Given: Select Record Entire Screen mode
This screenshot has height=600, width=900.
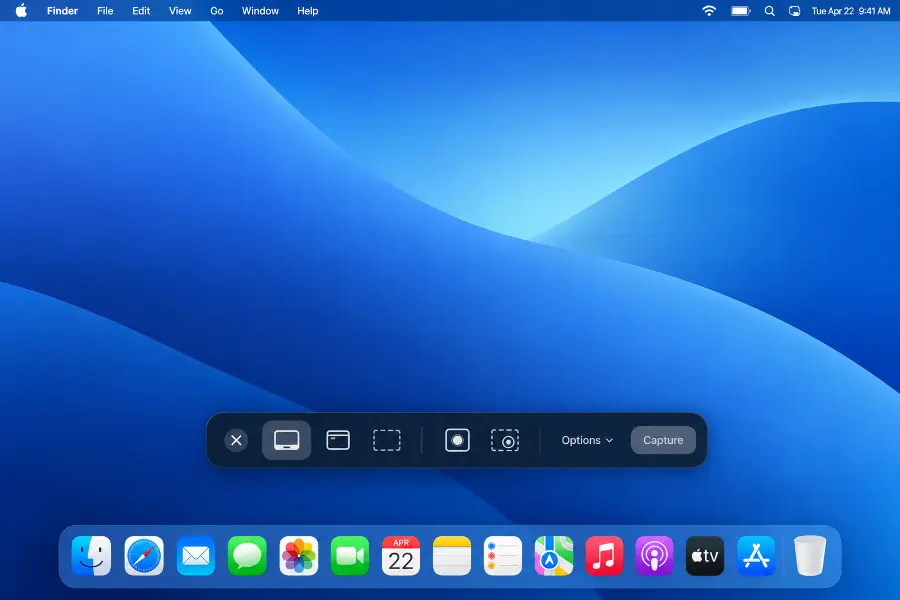Looking at the screenshot, I should tap(457, 440).
